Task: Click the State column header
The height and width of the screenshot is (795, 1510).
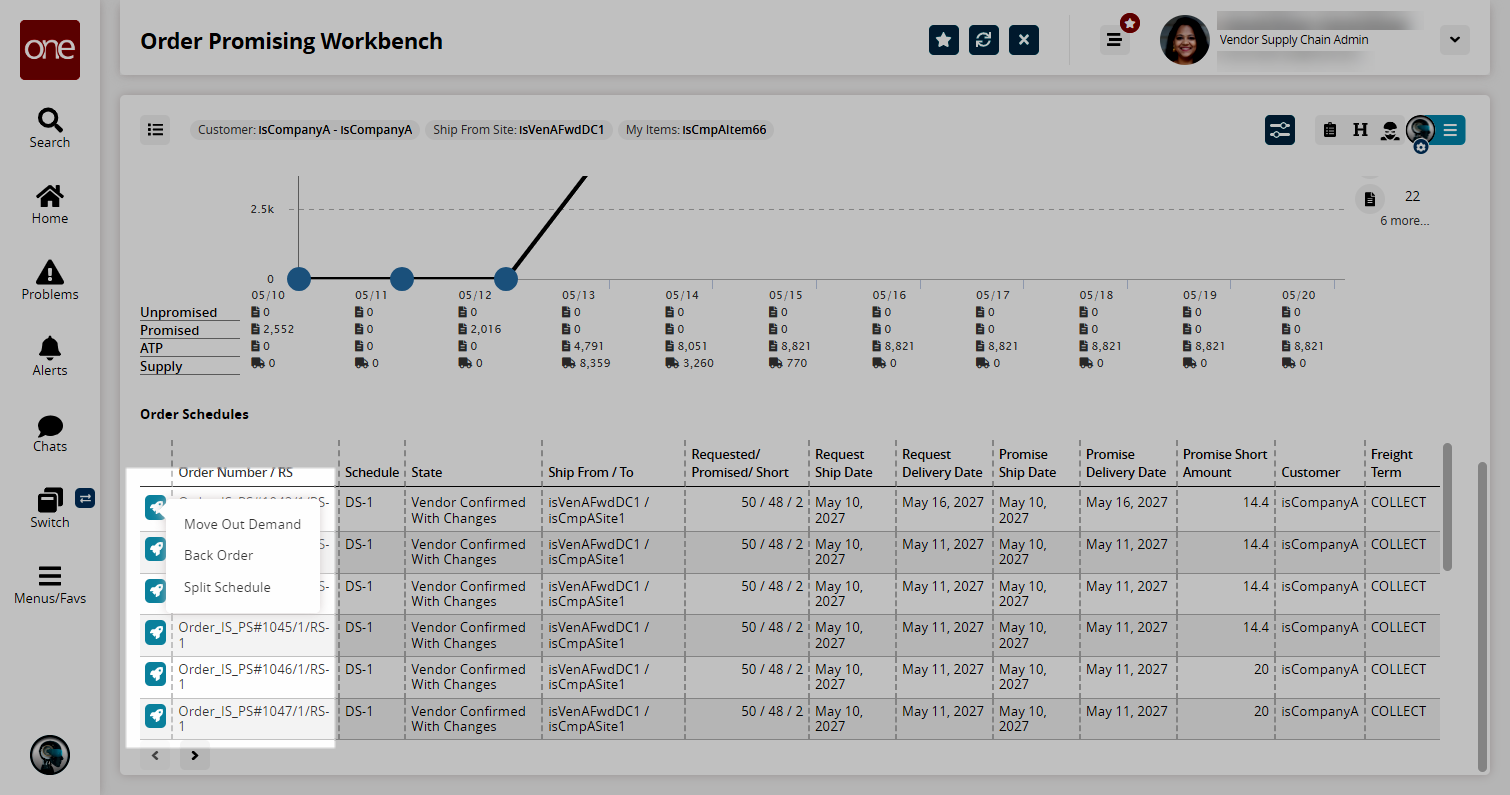Action: (x=427, y=473)
